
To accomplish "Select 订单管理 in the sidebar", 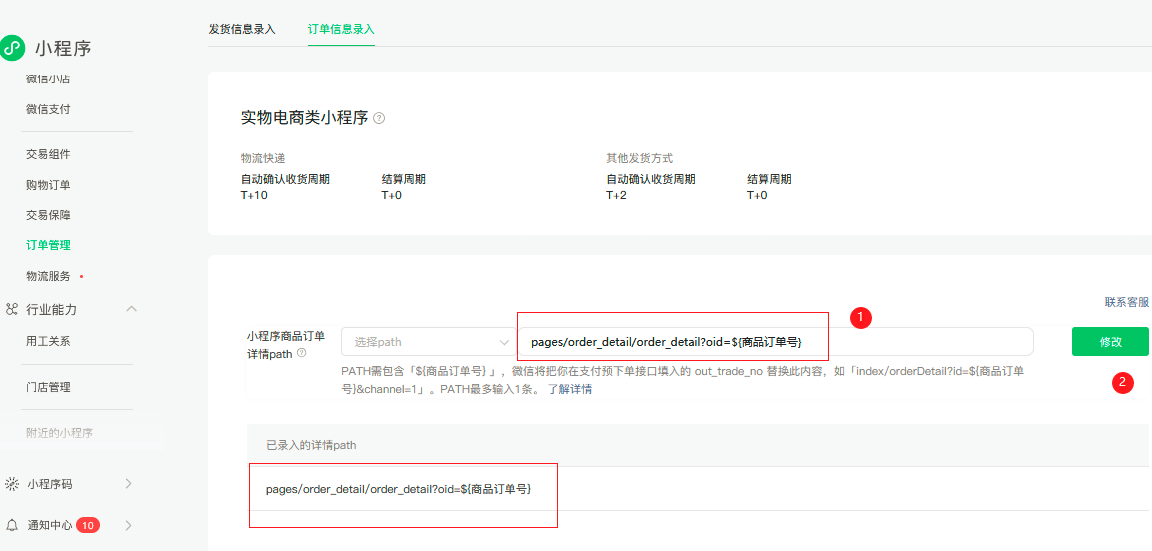I will [48, 245].
